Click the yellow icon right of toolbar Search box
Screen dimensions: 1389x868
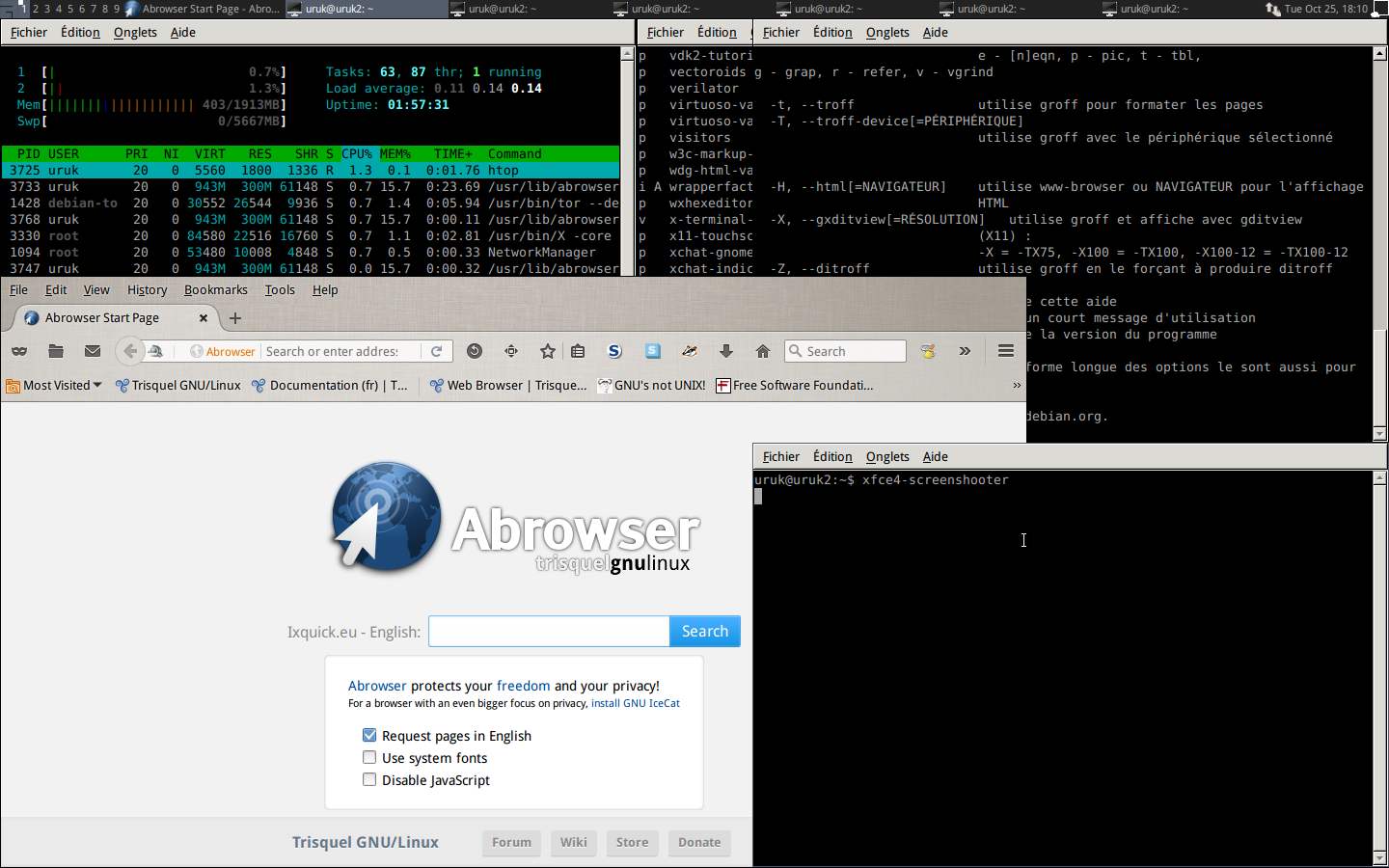point(928,351)
